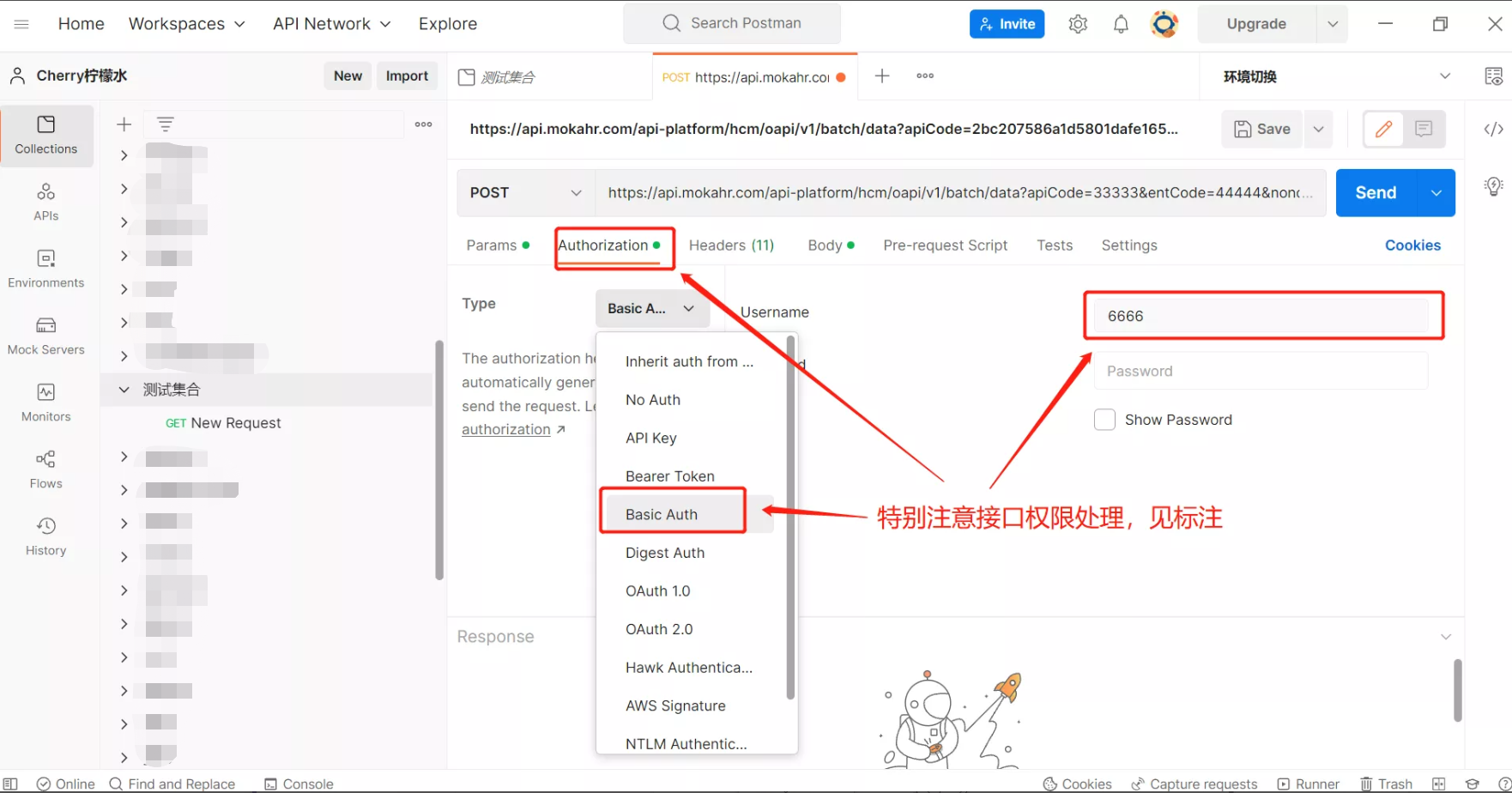
Task: Open the API Network dropdown
Action: [332, 24]
